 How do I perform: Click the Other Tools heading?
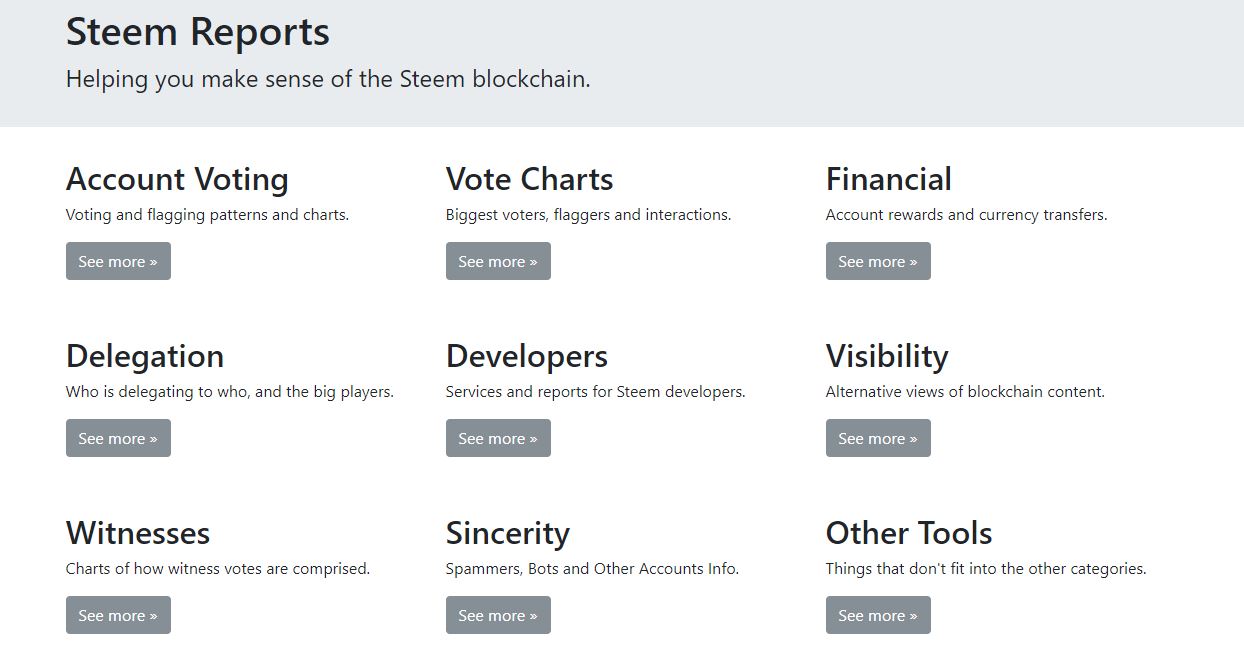click(908, 533)
